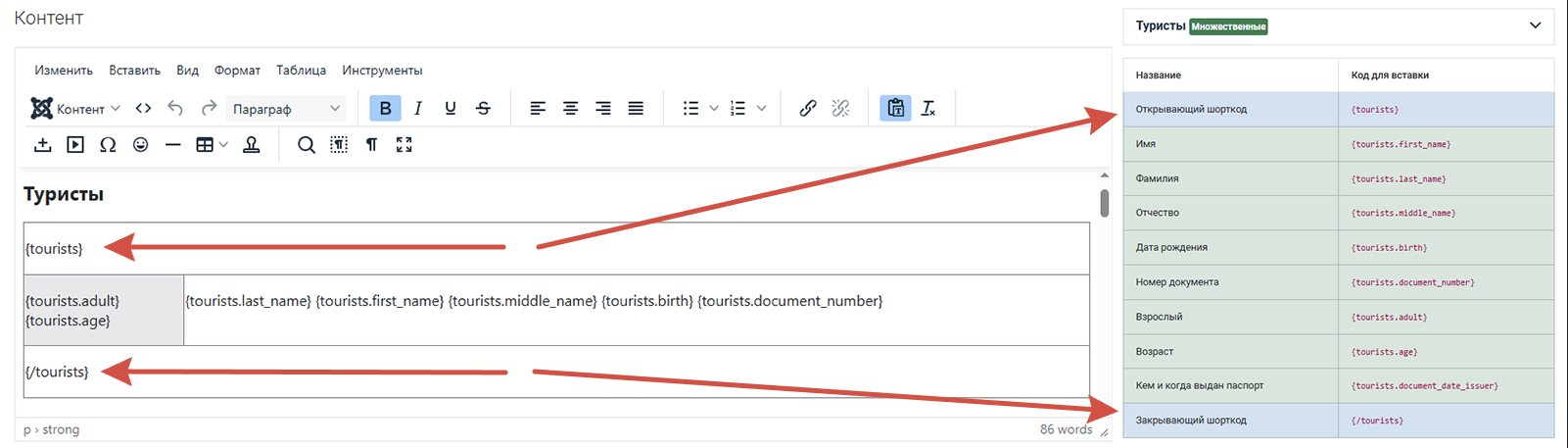Expand bullet list style options arrow
Viewport: 1568px width, 448px height.
(714, 109)
